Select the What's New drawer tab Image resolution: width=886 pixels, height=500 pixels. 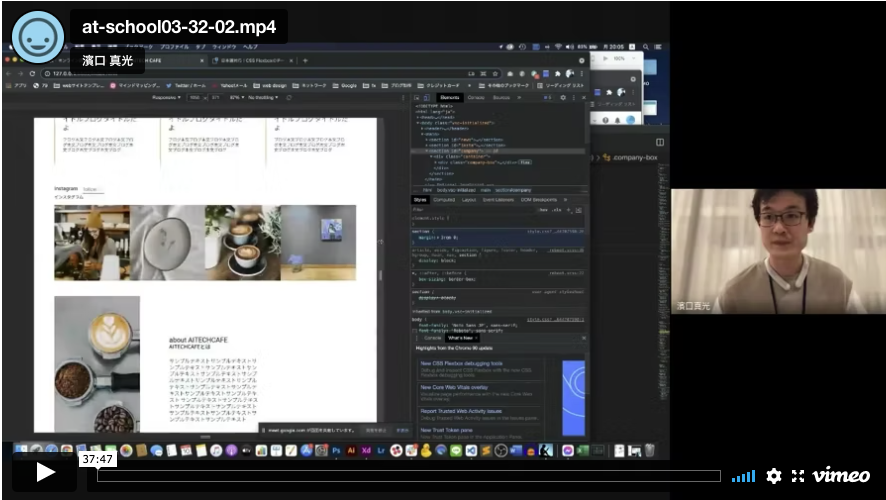(460, 338)
